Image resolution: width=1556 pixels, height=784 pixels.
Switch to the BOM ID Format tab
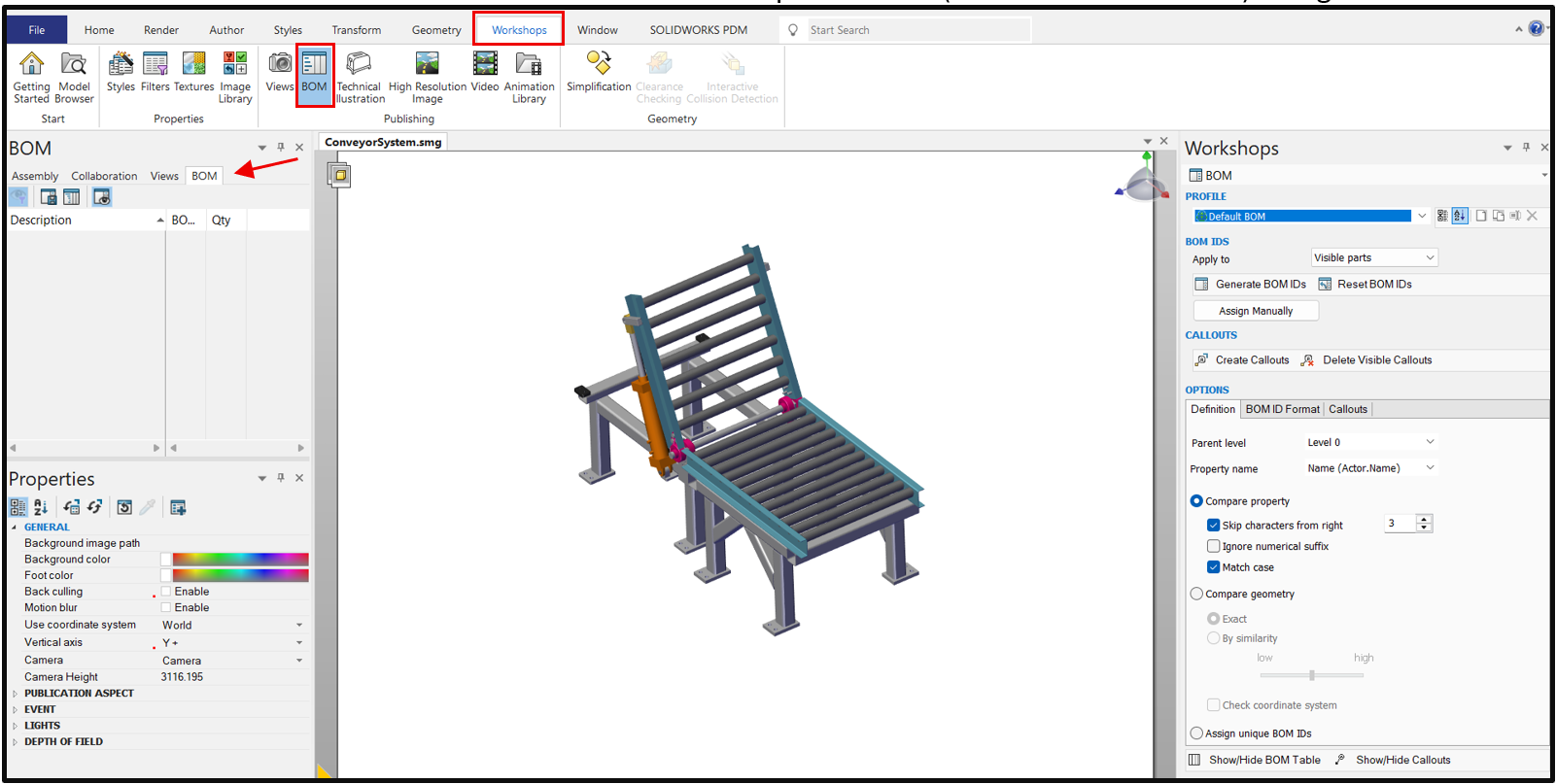coord(1282,409)
